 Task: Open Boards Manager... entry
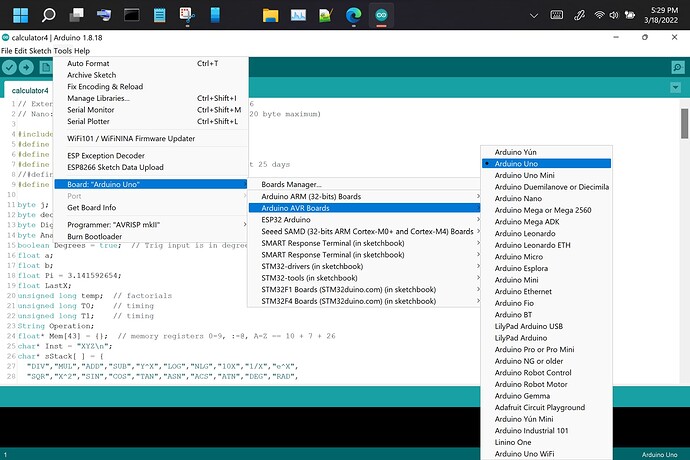[292, 184]
